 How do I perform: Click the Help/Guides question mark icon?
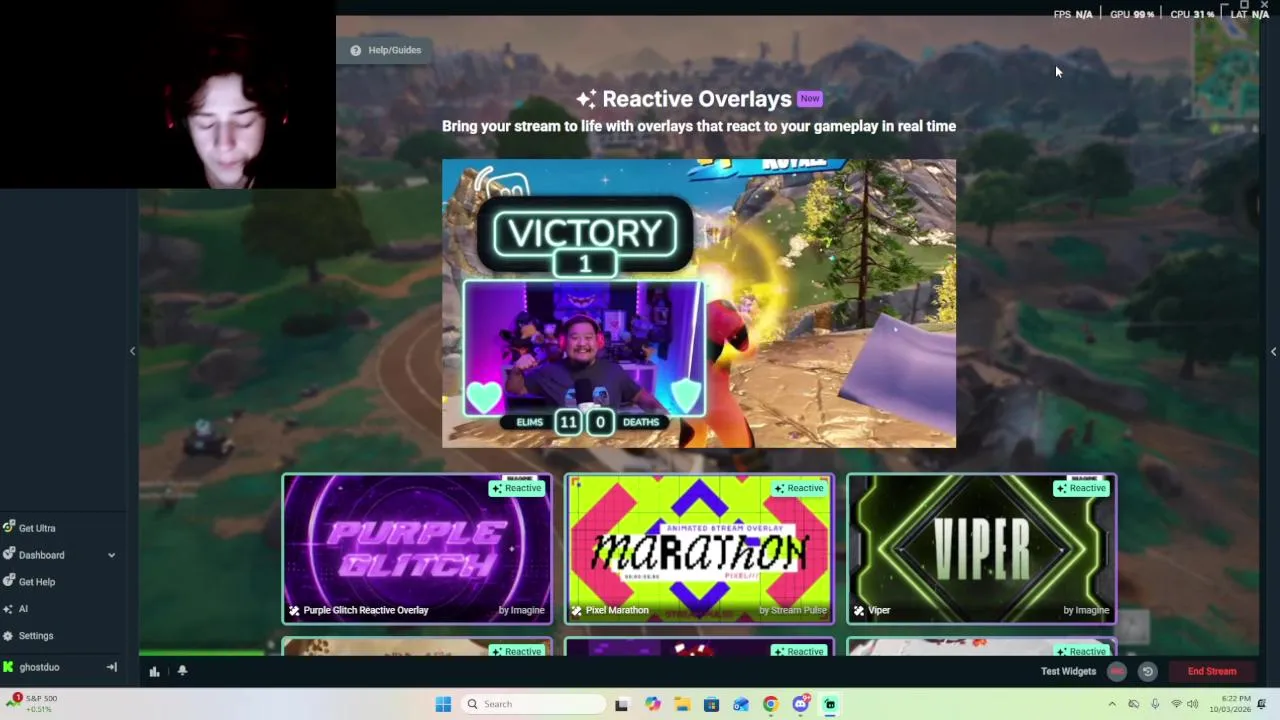(355, 50)
